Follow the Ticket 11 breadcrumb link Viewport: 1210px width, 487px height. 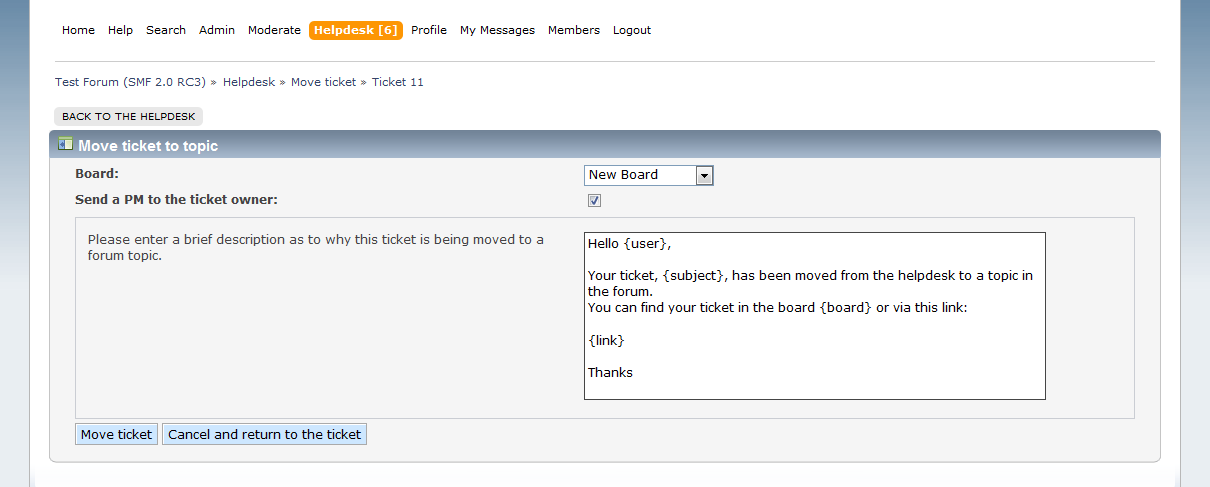398,82
